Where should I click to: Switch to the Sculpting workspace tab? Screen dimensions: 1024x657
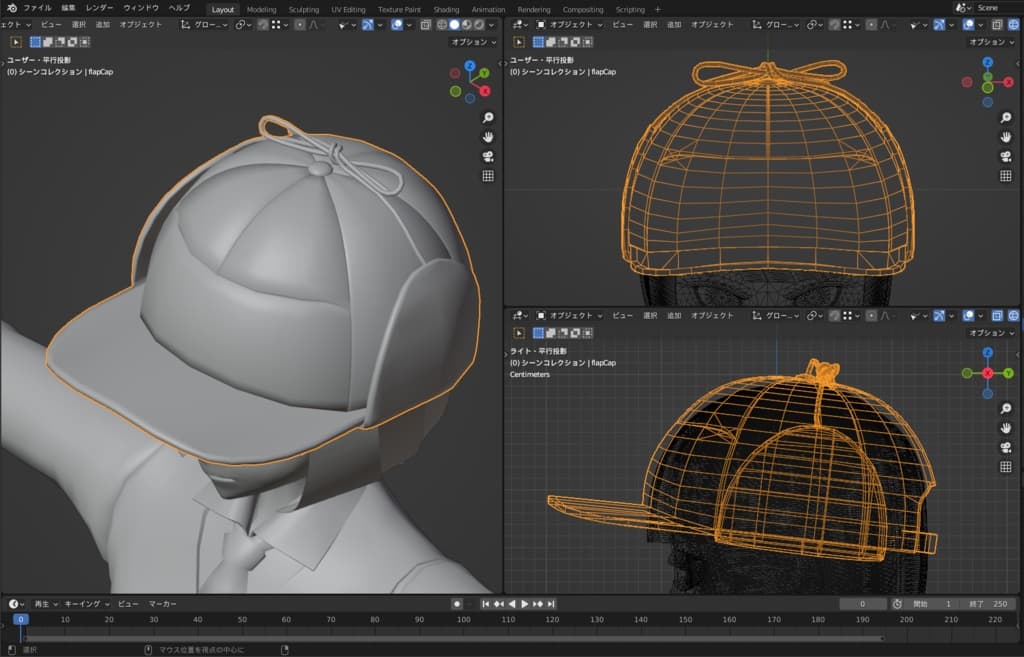click(x=303, y=9)
